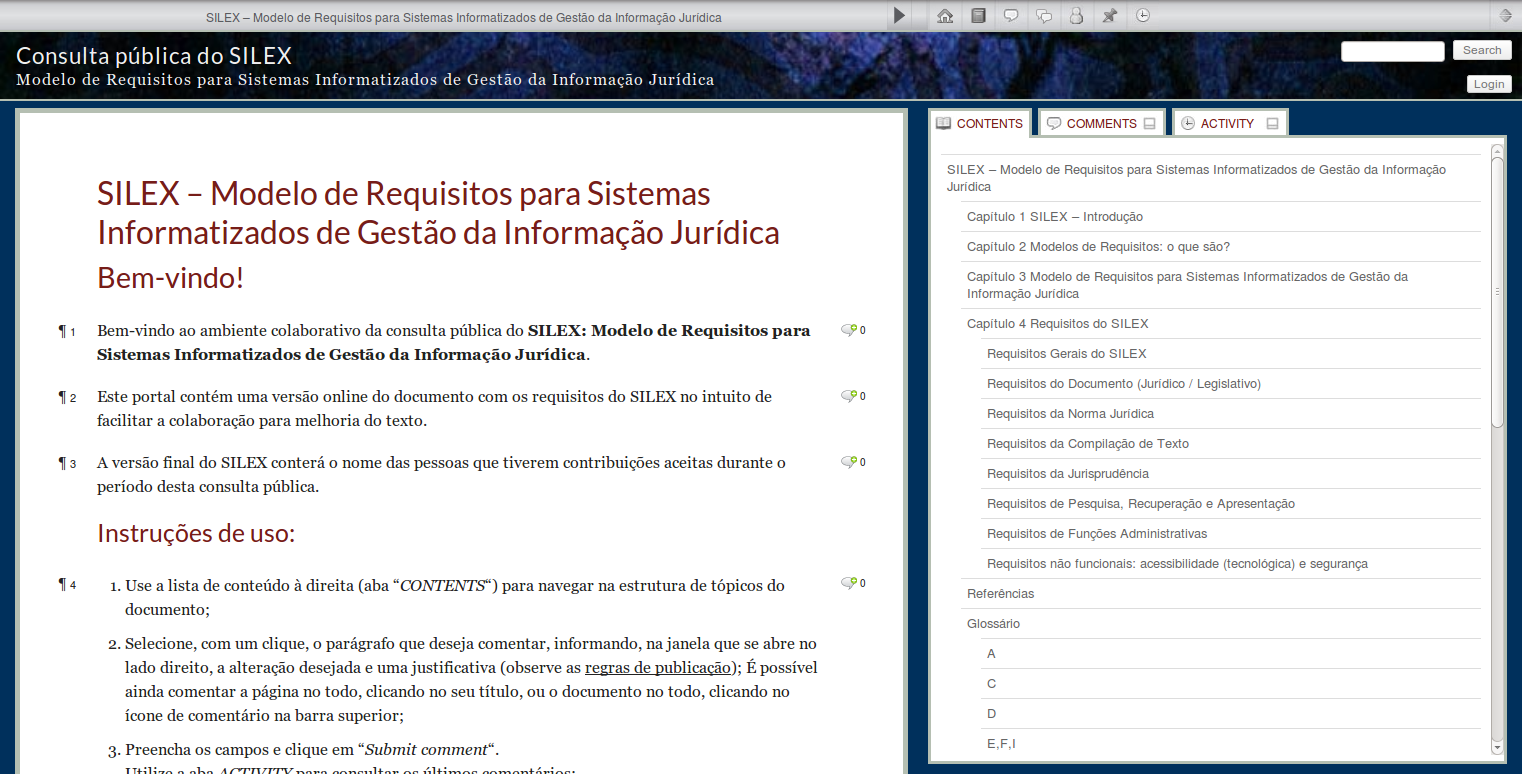
Task: Open root SILEX document entry in contents
Action: click(1211, 178)
